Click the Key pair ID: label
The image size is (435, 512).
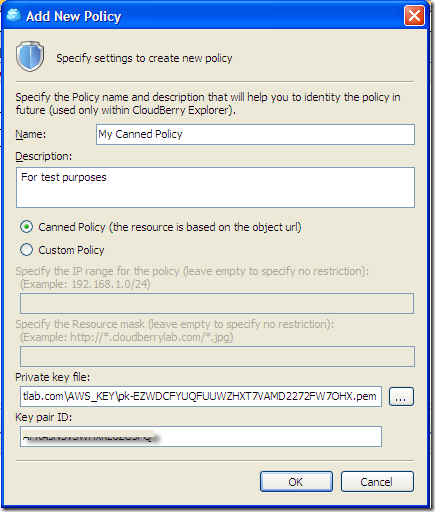click(x=44, y=417)
